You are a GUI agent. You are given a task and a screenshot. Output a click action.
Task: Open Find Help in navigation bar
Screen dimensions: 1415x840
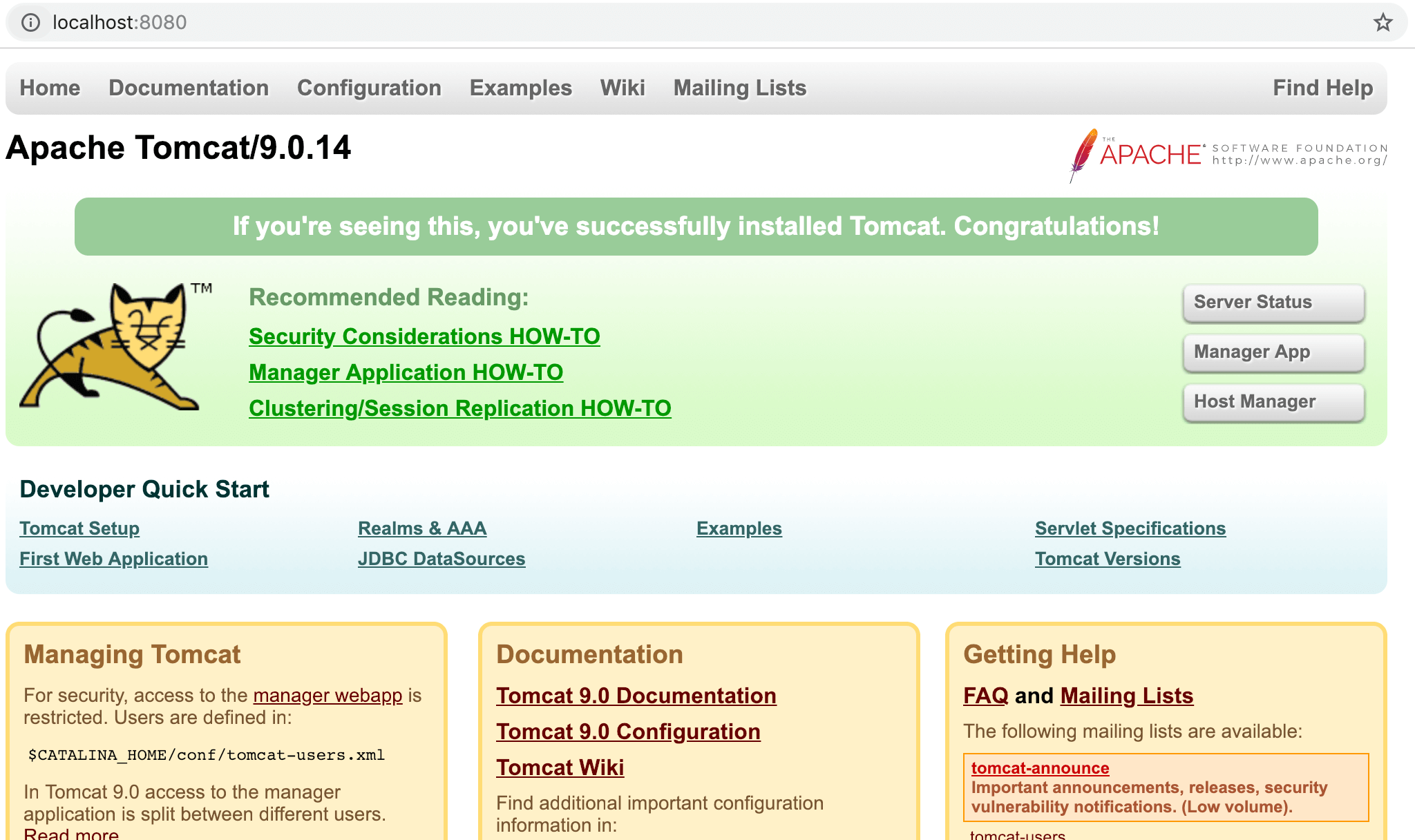coord(1322,88)
